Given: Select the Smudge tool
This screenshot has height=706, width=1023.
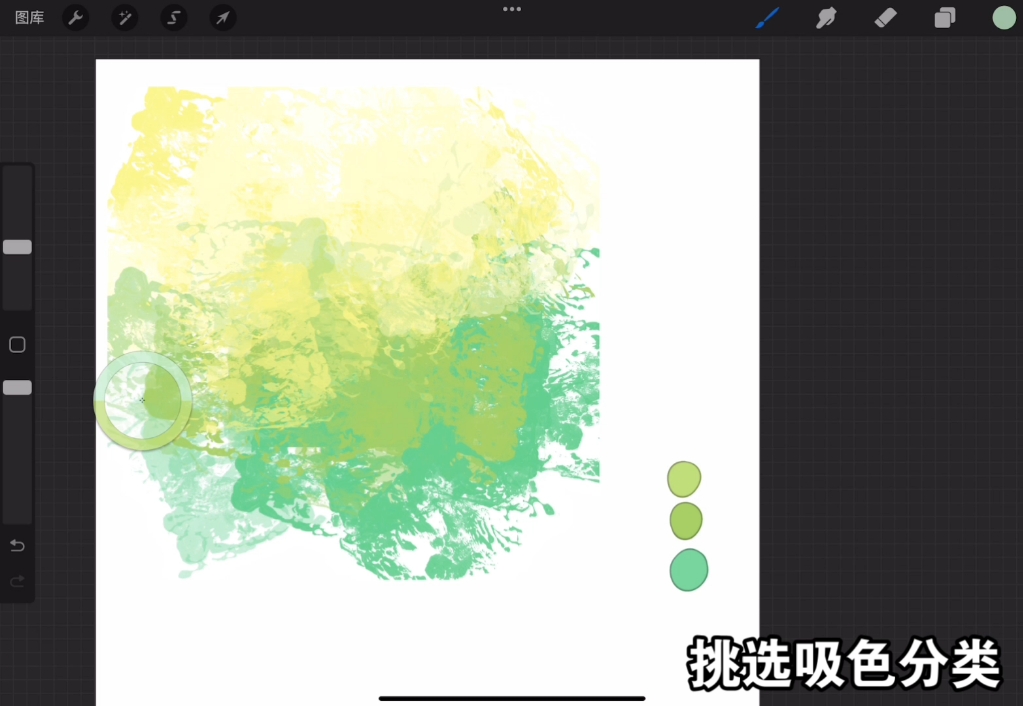Looking at the screenshot, I should point(826,18).
